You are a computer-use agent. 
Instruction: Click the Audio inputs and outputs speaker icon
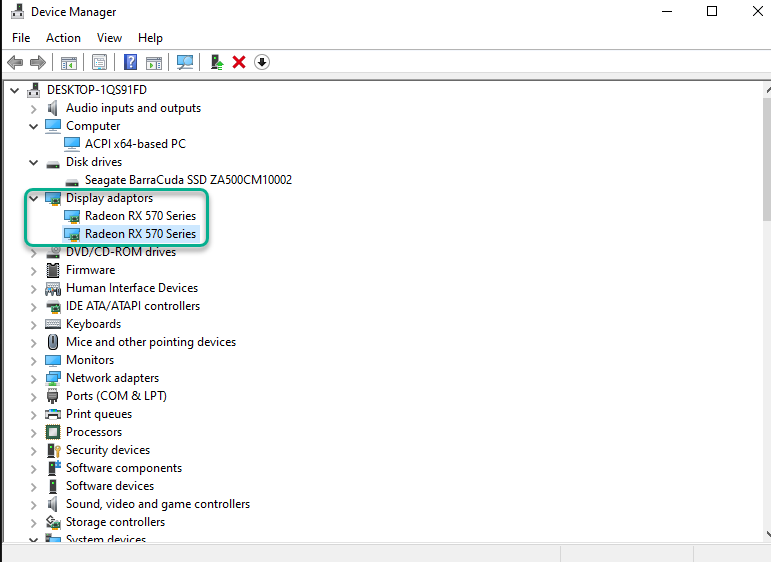click(x=53, y=108)
